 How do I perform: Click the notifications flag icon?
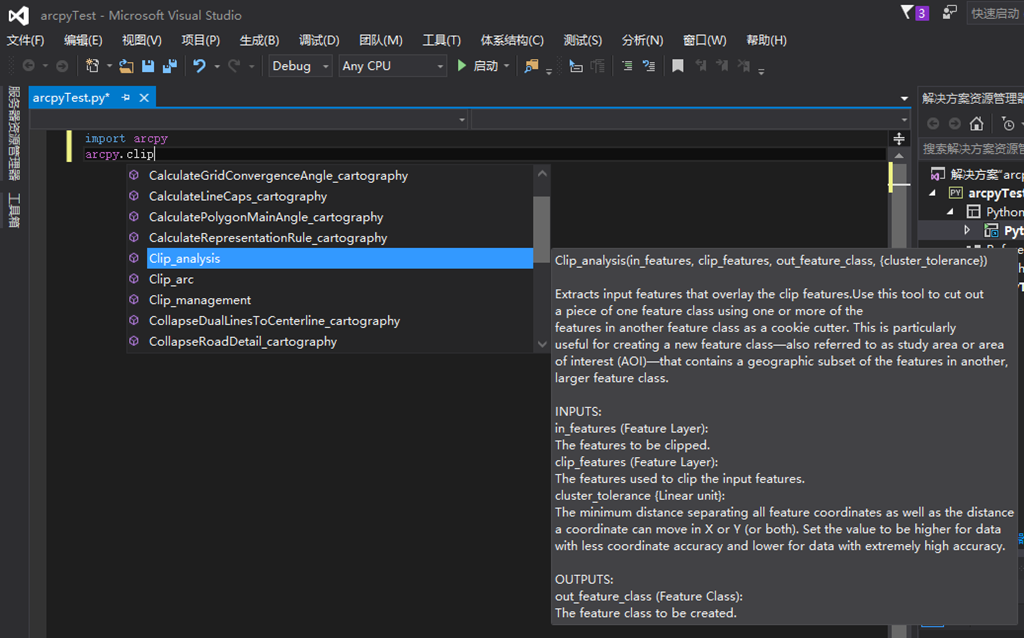coord(908,12)
